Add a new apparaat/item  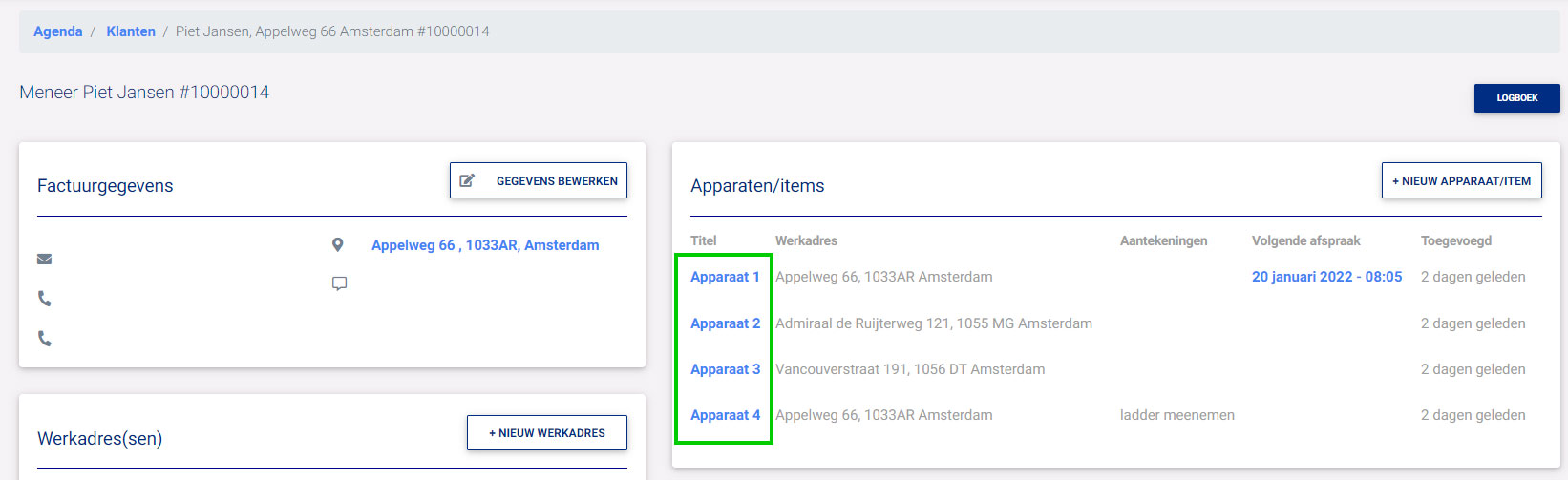click(x=1461, y=180)
